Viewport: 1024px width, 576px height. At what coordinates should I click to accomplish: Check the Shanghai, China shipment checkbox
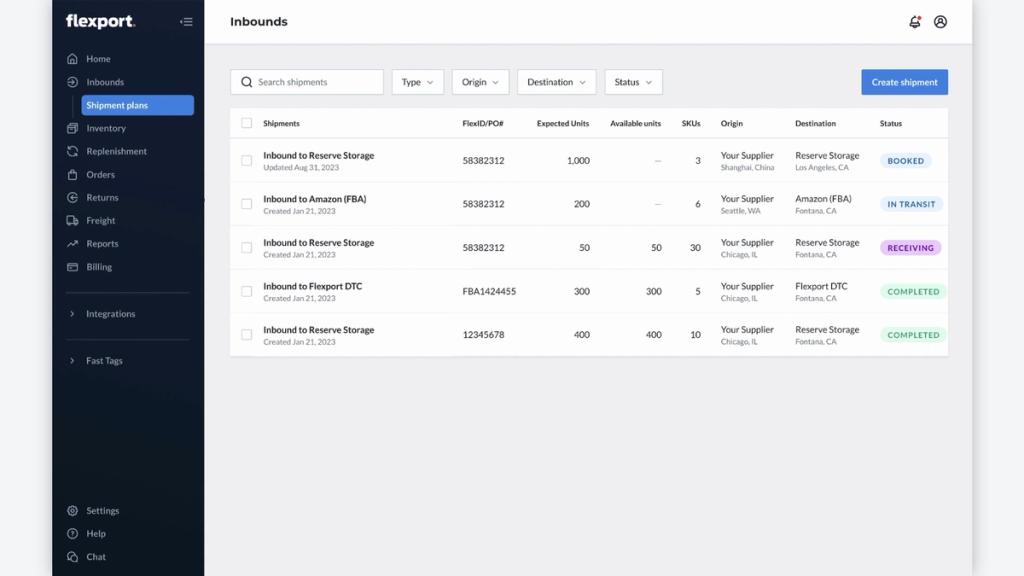[x=246, y=161]
